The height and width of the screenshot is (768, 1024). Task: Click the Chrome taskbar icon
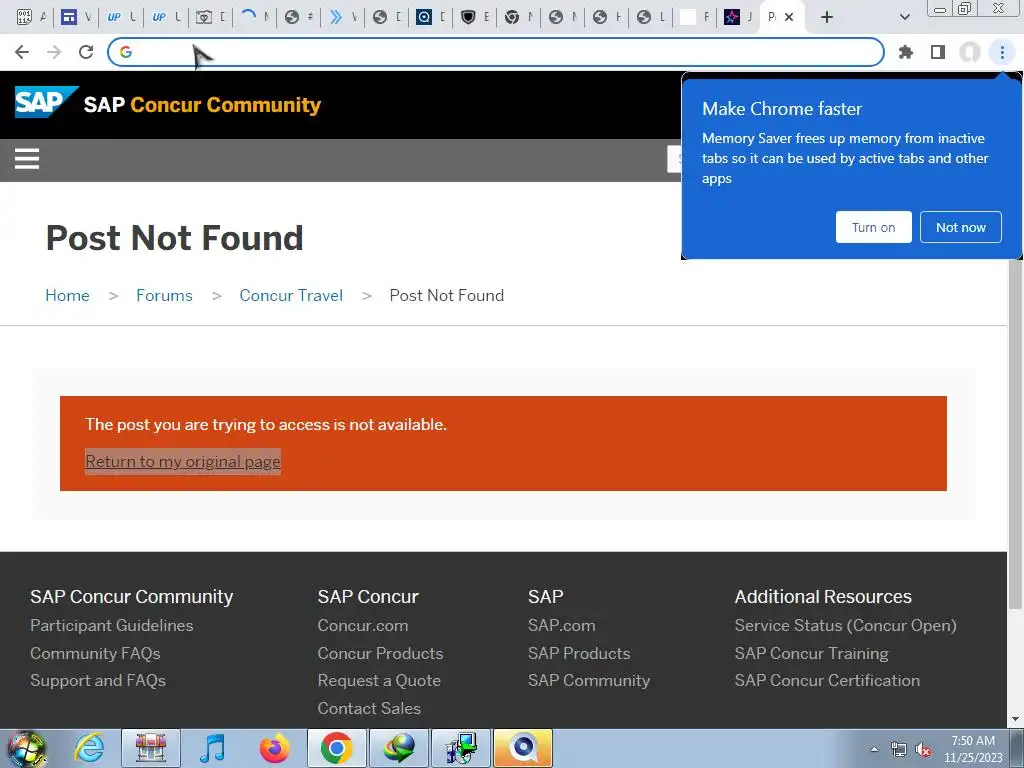(336, 748)
